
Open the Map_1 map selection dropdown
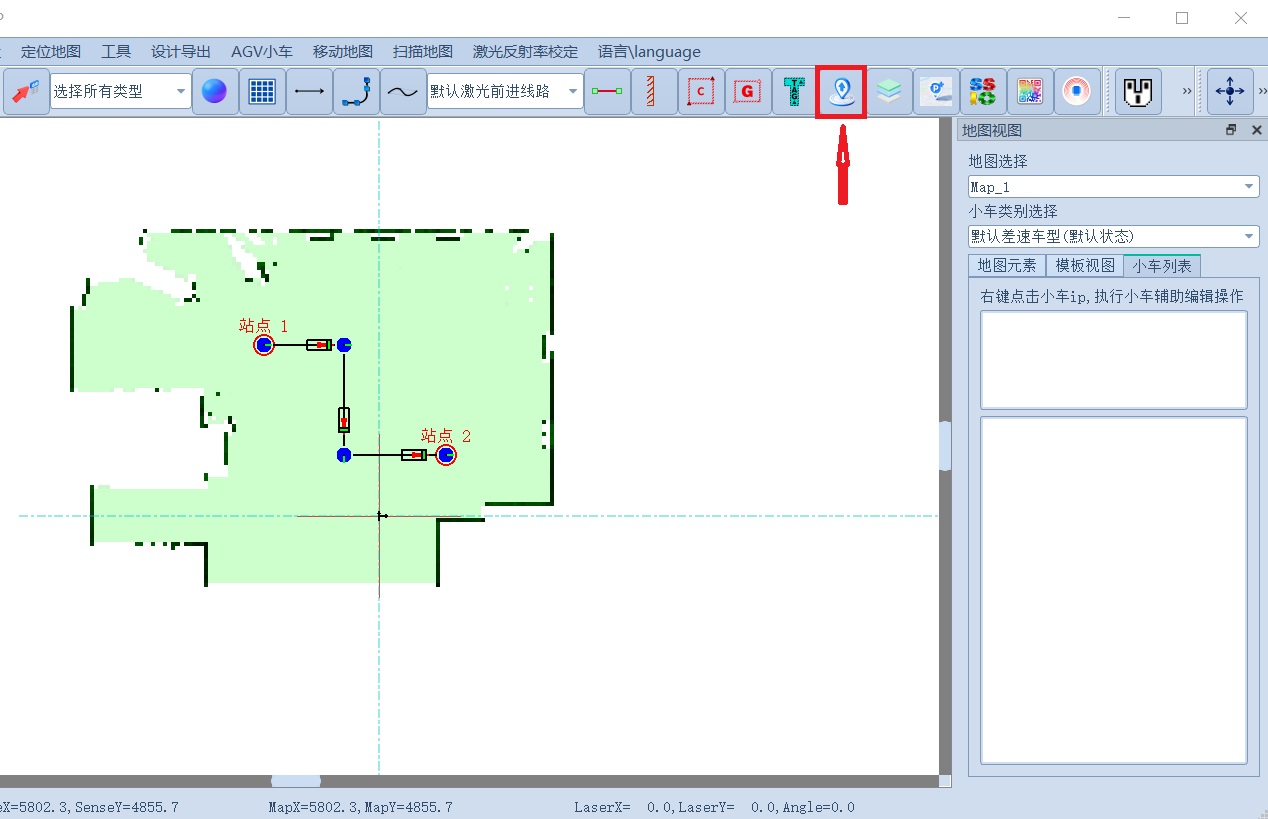[x=1113, y=187]
